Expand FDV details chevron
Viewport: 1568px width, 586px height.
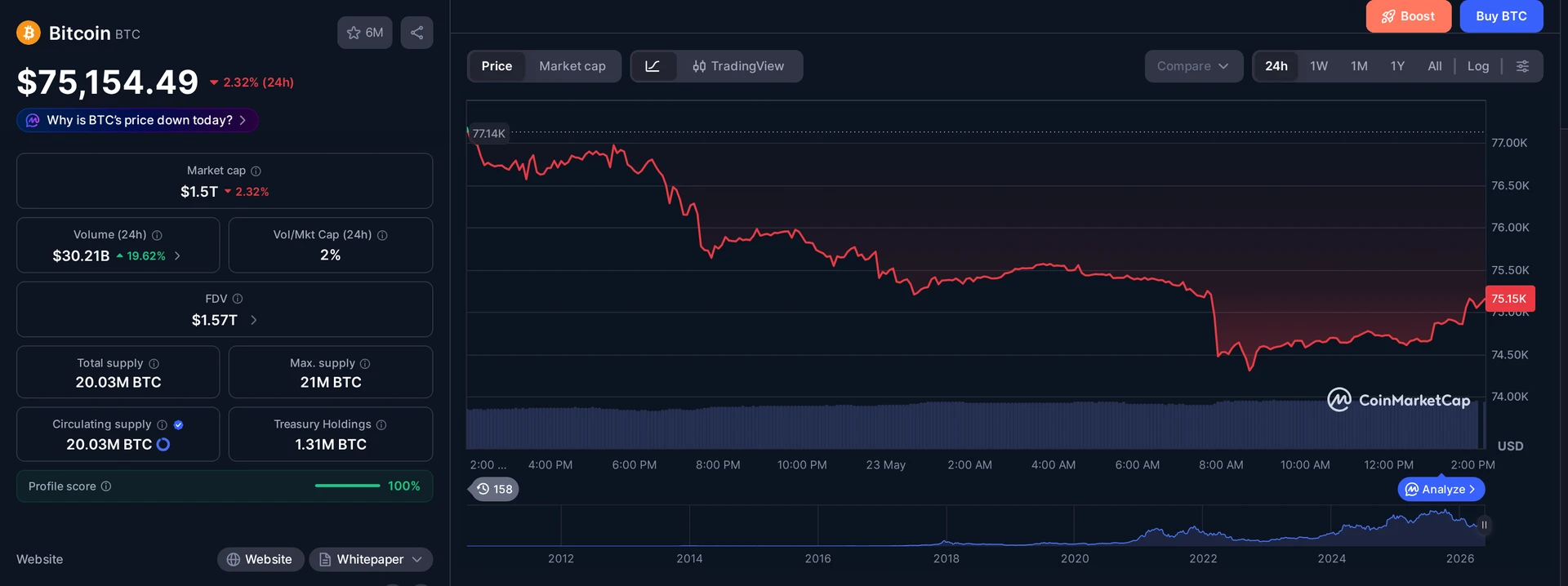(254, 320)
